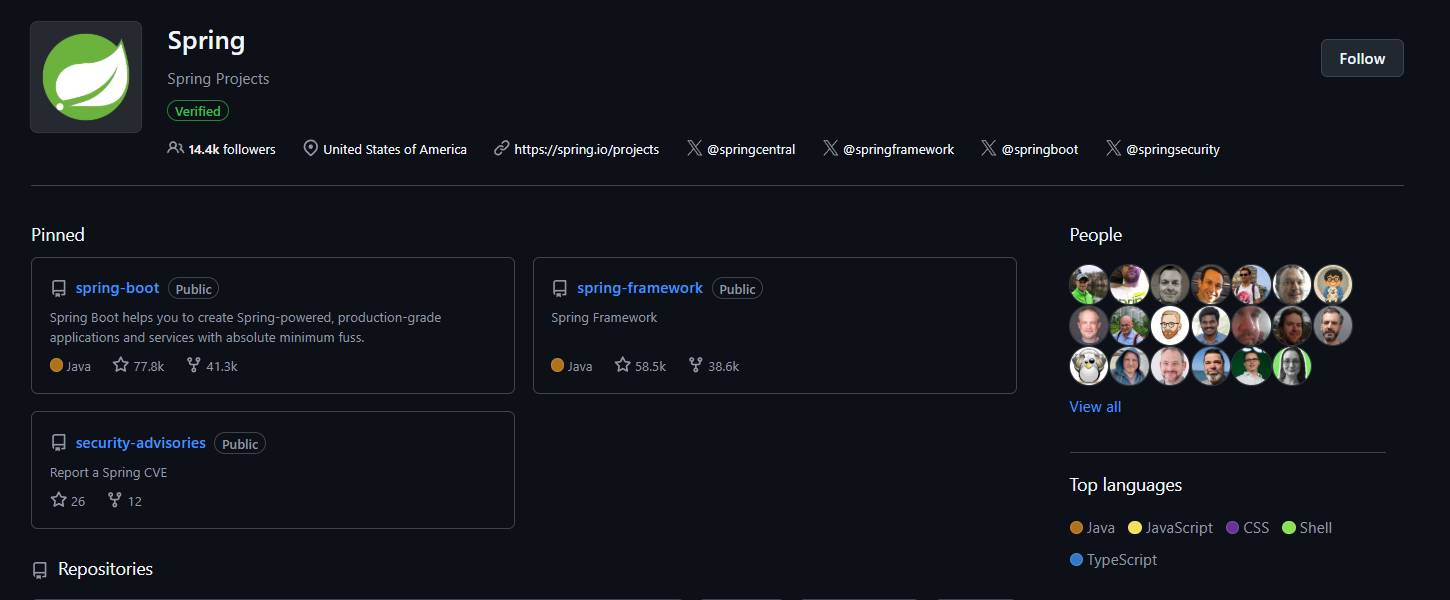This screenshot has width=1450, height=600.
Task: Open the security-advisories repository
Action: (140, 443)
